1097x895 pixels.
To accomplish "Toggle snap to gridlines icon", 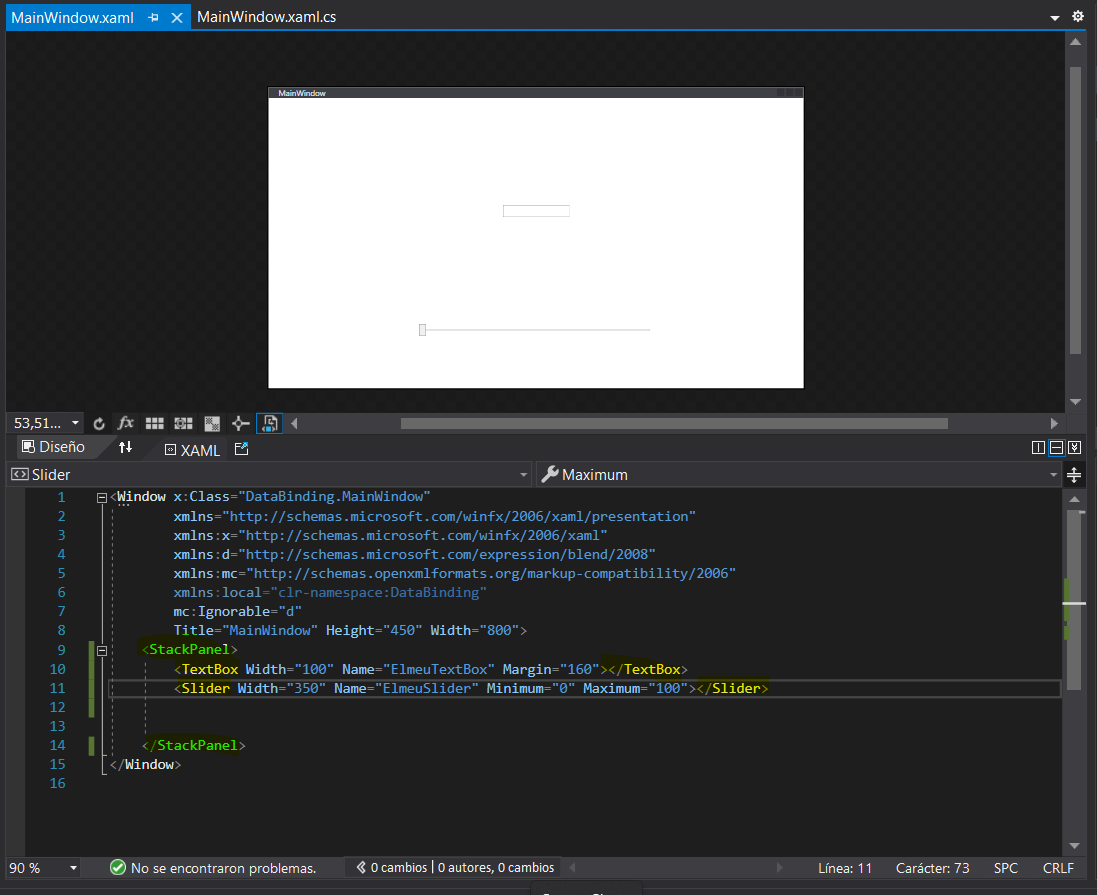I will point(183,424).
